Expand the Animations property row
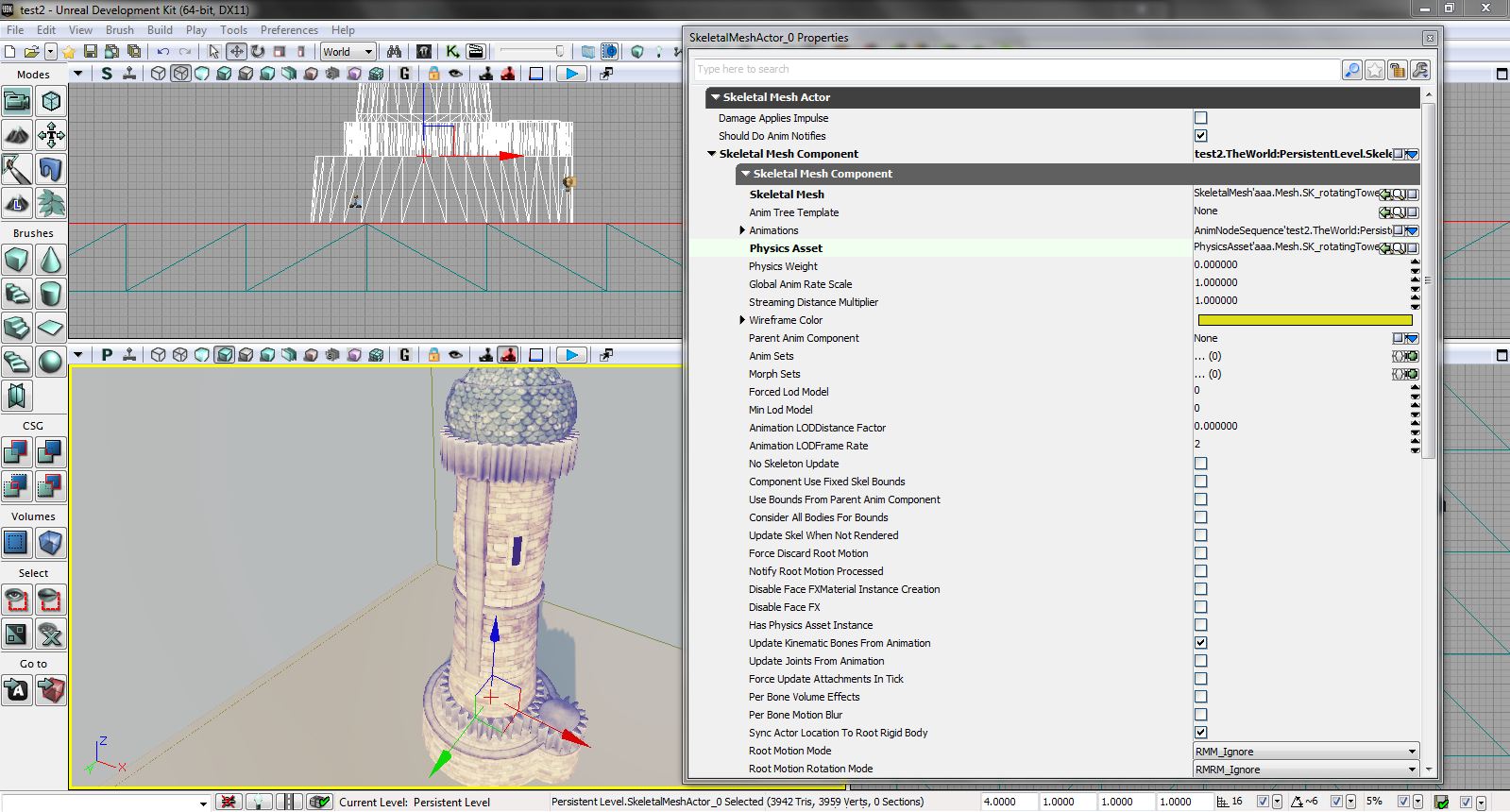 (742, 230)
